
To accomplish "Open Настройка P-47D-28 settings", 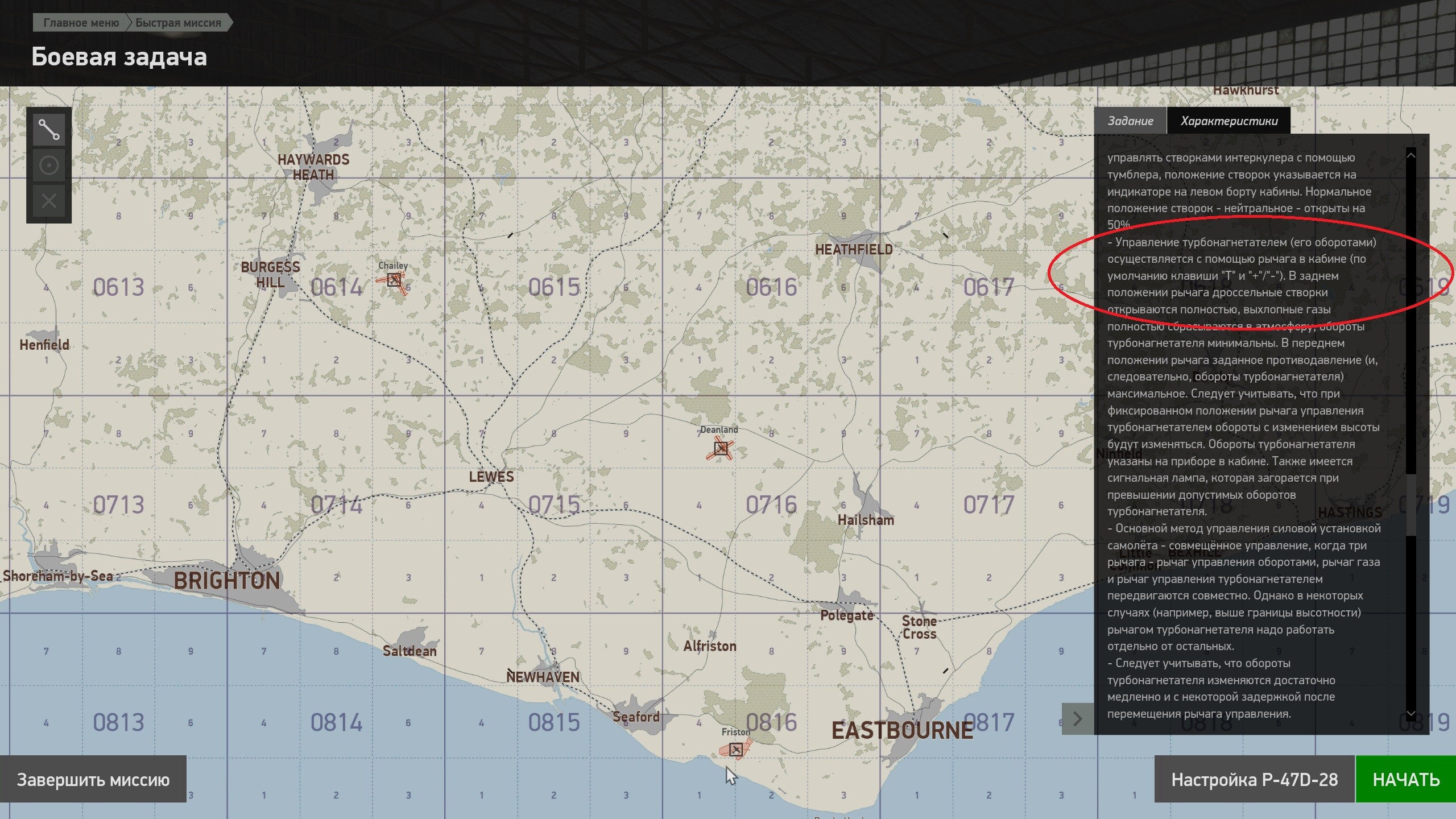I will [x=1255, y=779].
